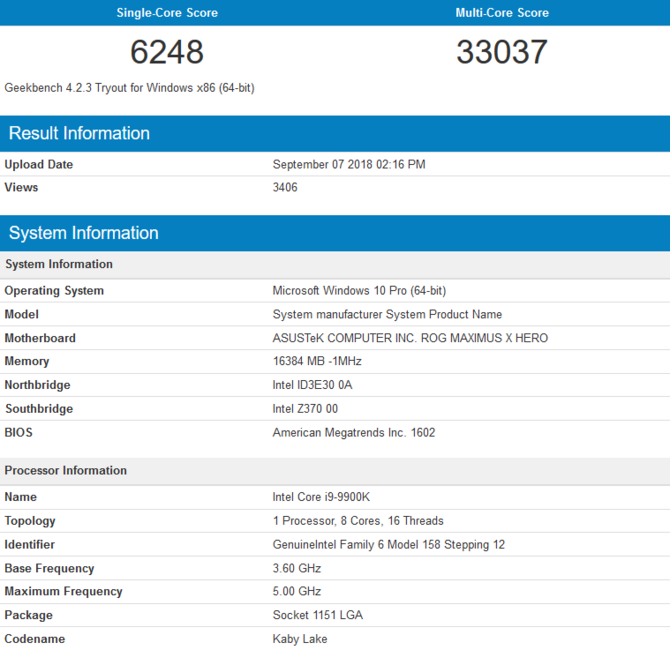Click the Processor Information subheading
Screen dimensions: 670x650
pos(65,471)
